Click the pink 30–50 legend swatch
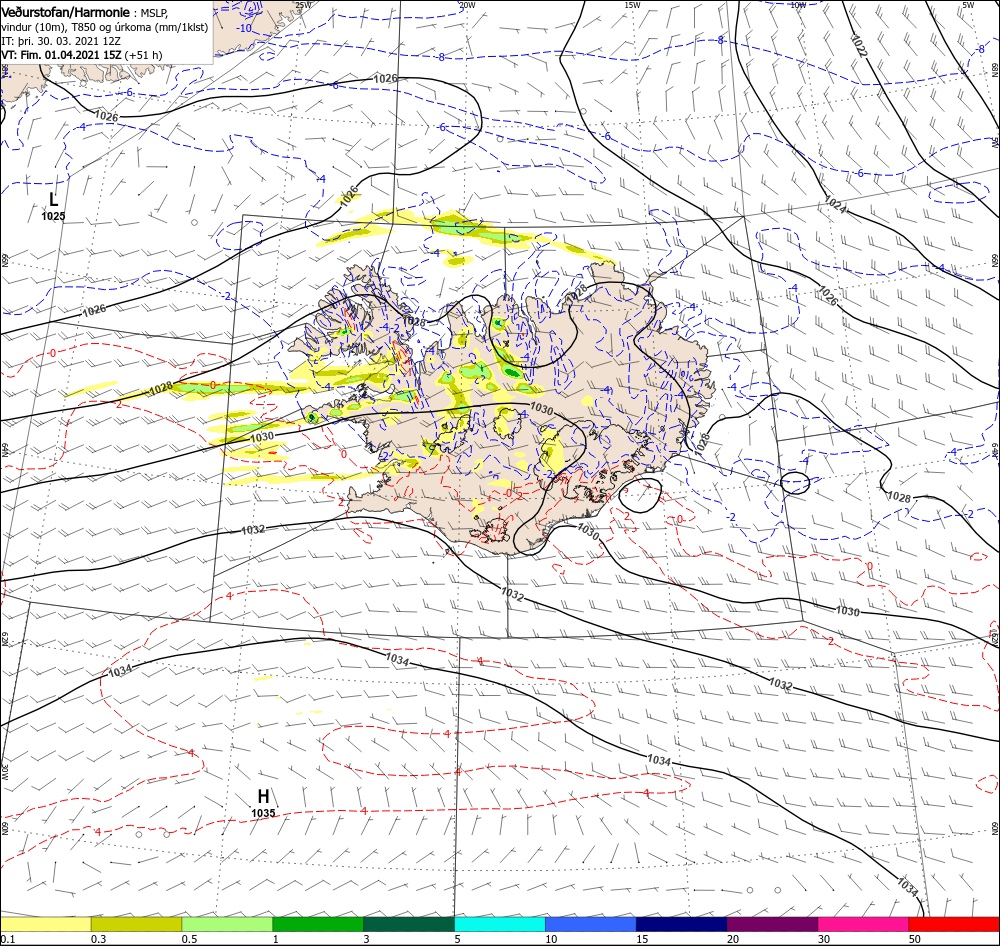 click(x=863, y=924)
